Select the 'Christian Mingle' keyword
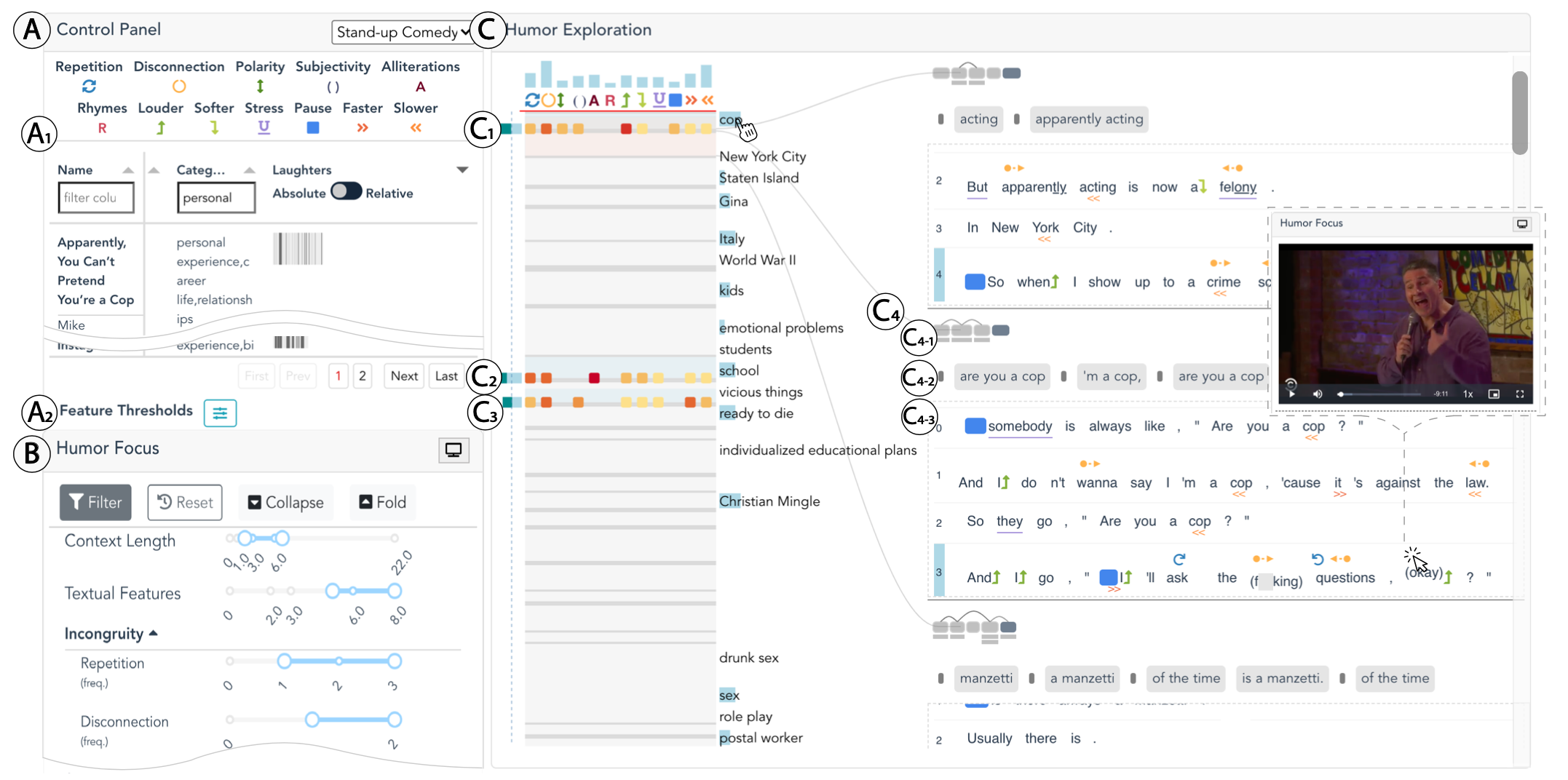1568x780 pixels. [x=769, y=501]
